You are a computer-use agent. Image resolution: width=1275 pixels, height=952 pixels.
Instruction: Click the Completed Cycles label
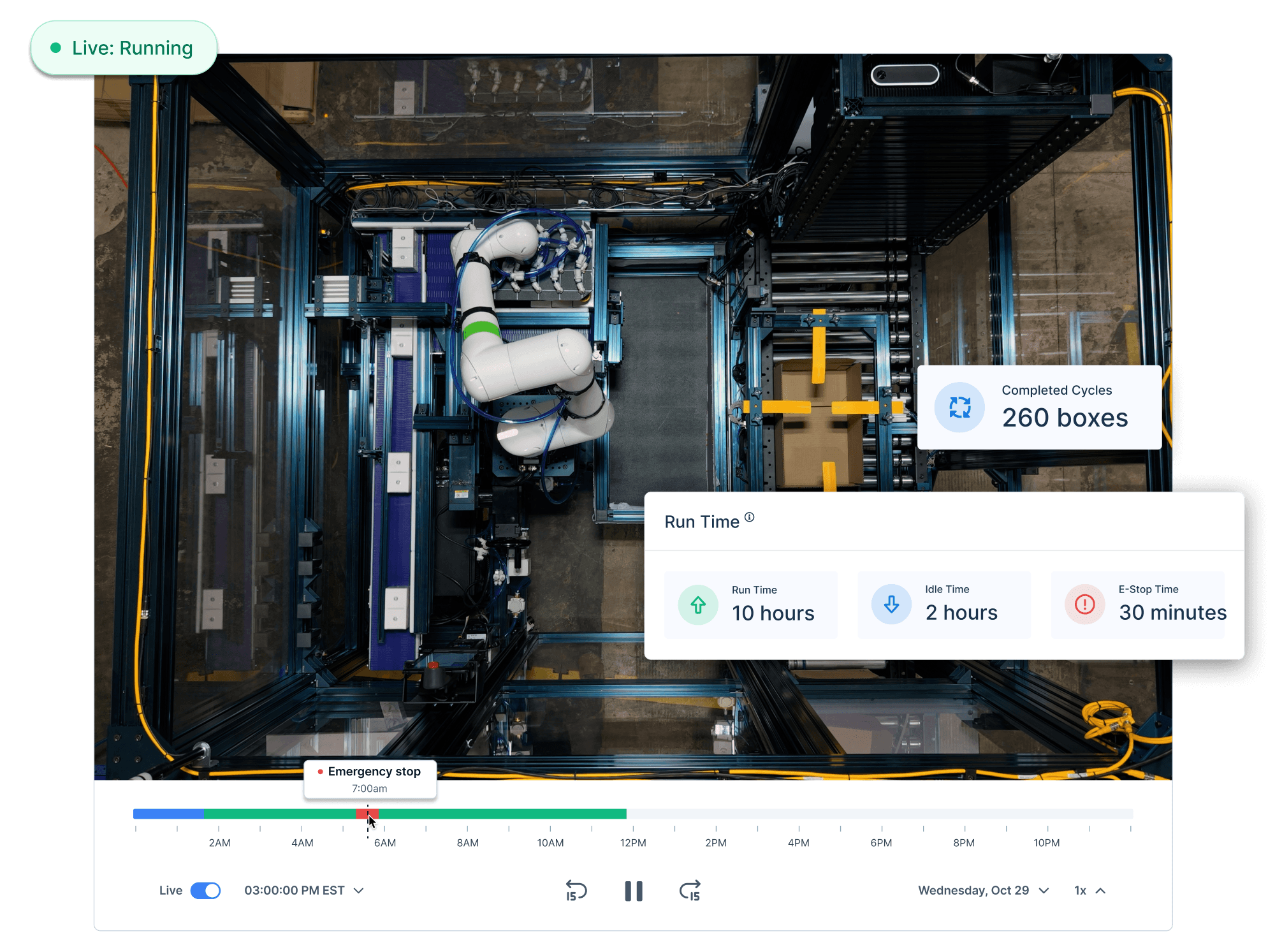click(x=1056, y=390)
